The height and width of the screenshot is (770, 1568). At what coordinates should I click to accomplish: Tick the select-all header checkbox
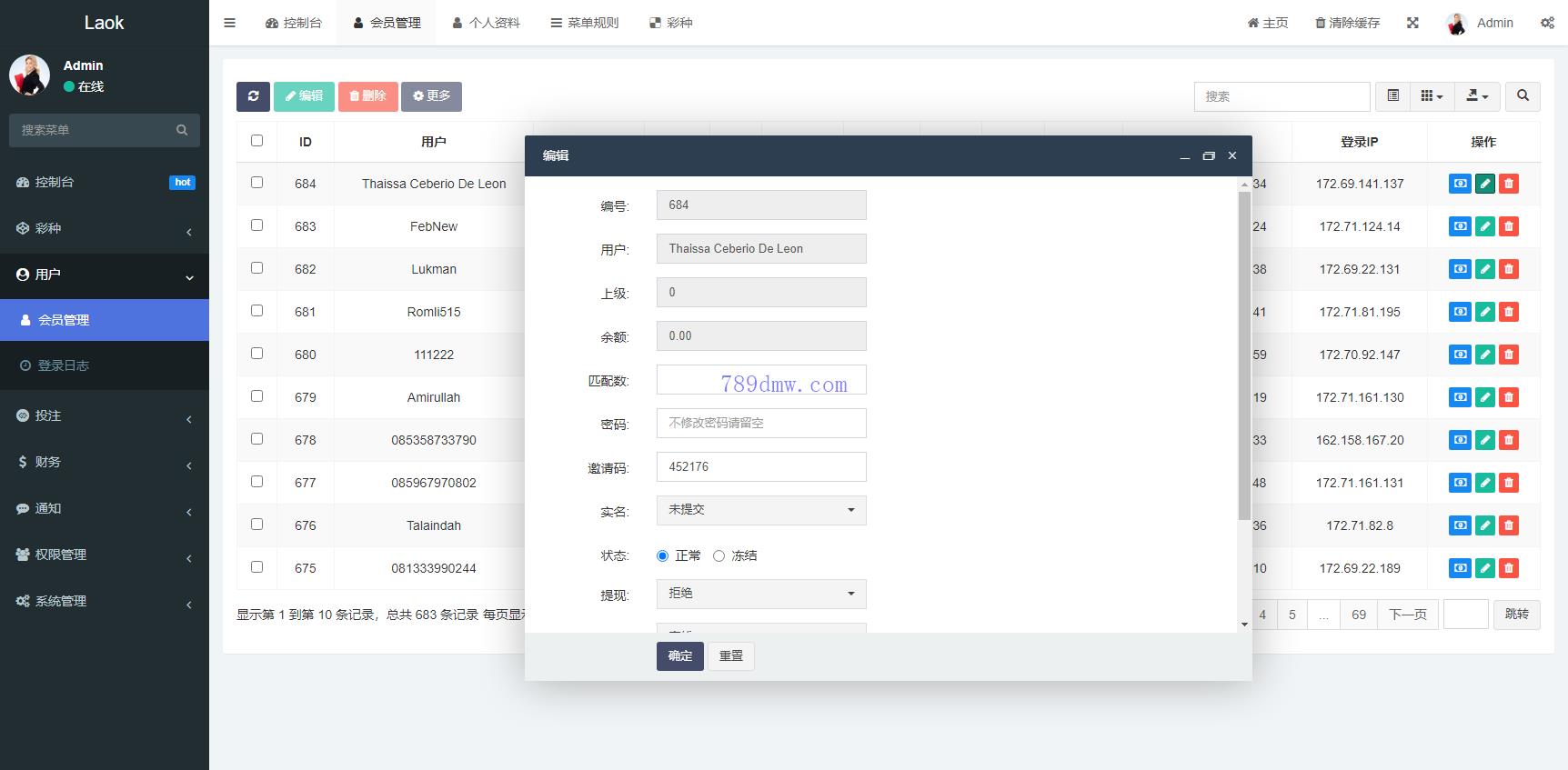click(x=256, y=141)
